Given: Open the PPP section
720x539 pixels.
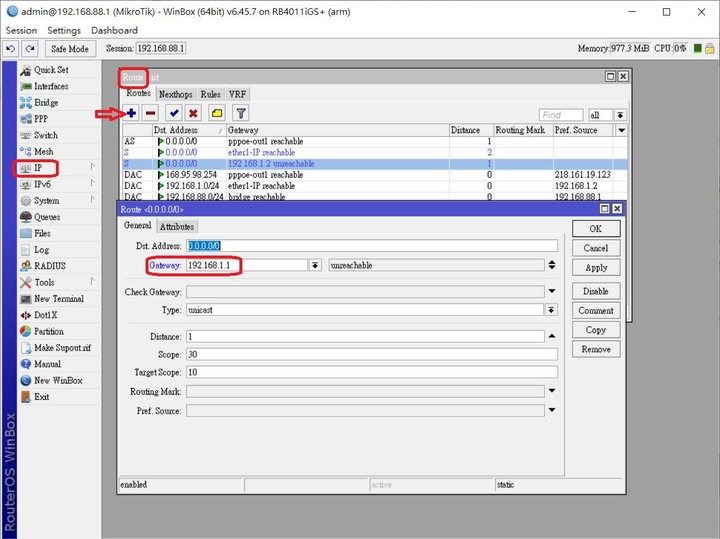Looking at the screenshot, I should 40,119.
